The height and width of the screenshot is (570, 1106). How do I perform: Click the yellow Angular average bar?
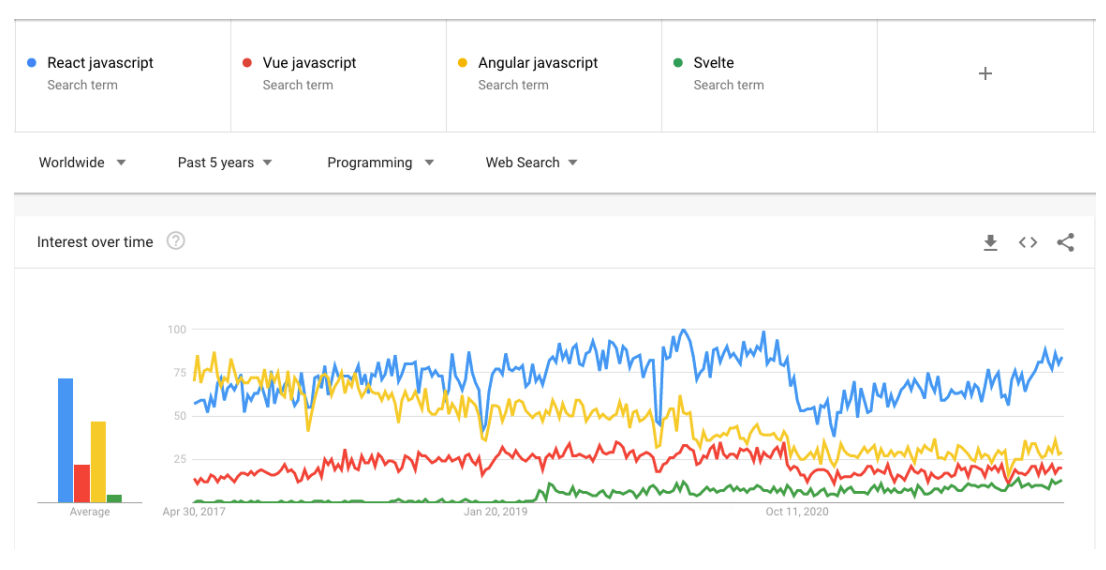98,461
